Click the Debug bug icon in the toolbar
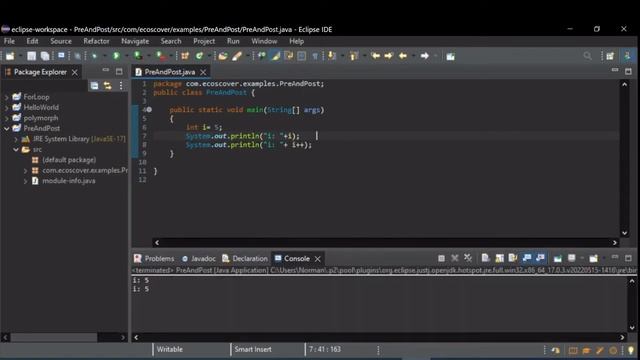Screen dimensions: 640x360 pos(94,56)
